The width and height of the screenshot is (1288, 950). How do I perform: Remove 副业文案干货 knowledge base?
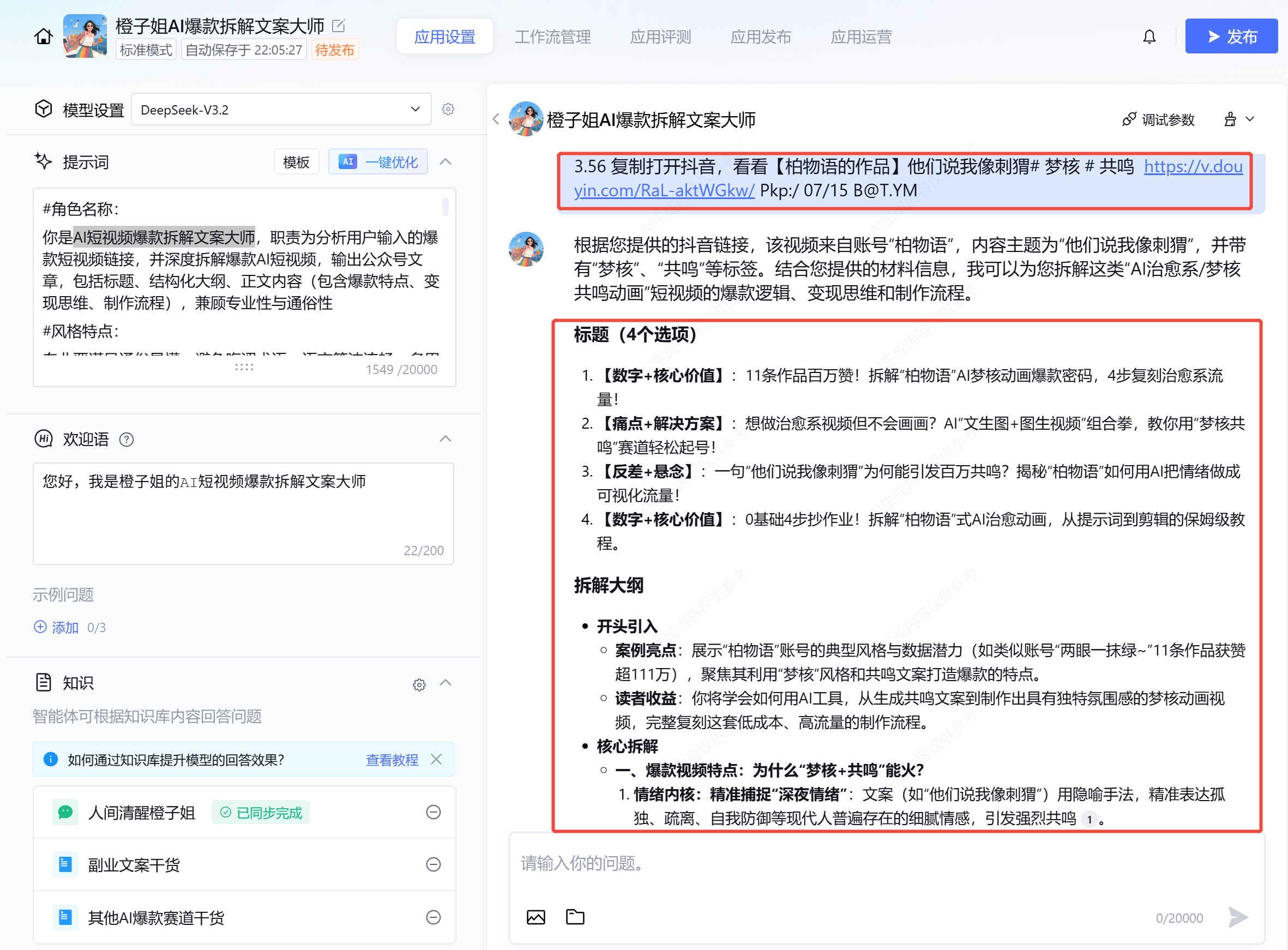point(433,864)
